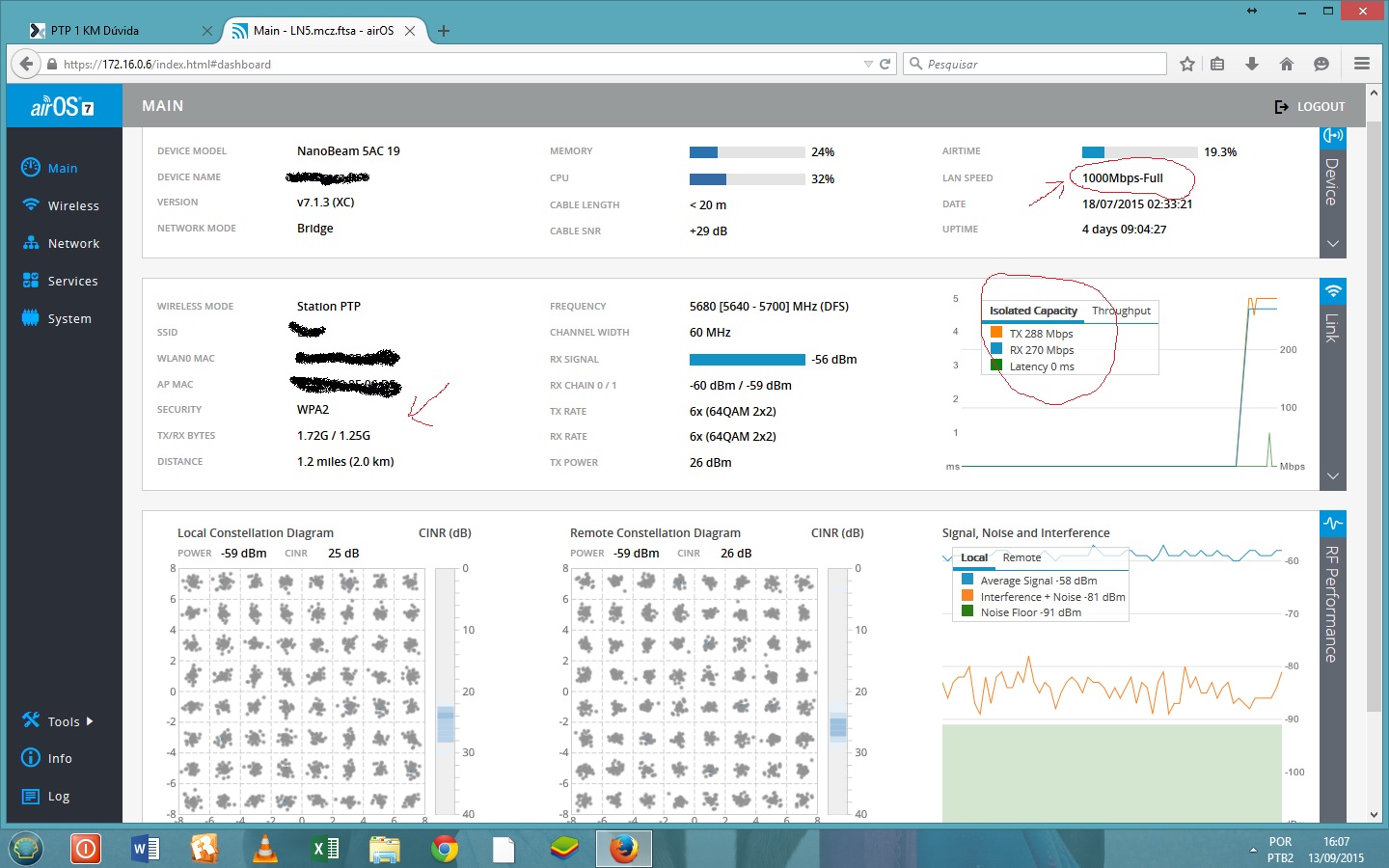Screen dimensions: 1389x868
Task: Click the page vertical scrollbar down arrow
Action: coord(1375,816)
